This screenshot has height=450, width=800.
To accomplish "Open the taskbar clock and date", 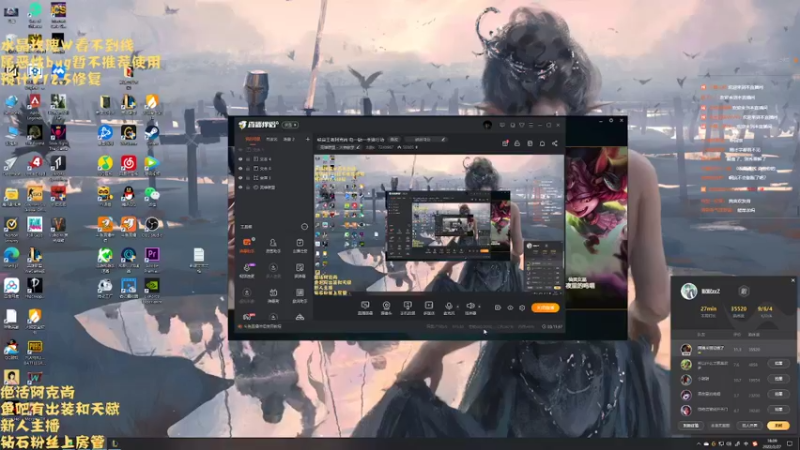I will coord(772,443).
